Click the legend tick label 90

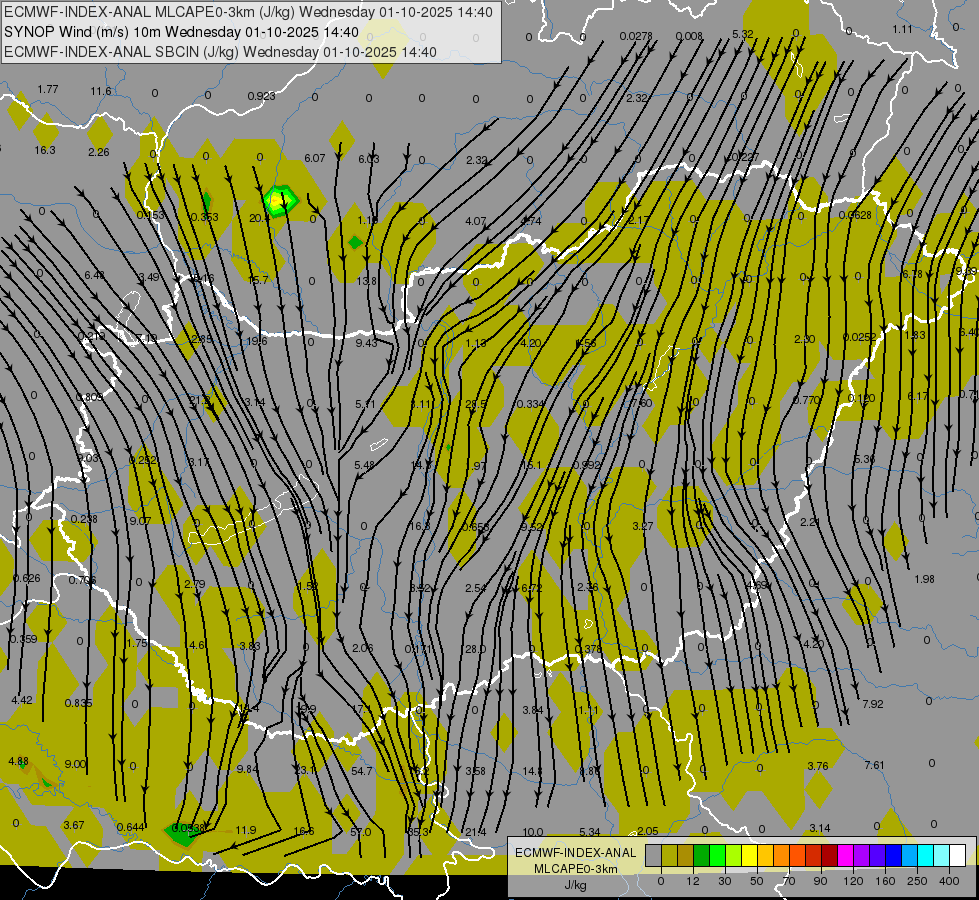coord(820,881)
